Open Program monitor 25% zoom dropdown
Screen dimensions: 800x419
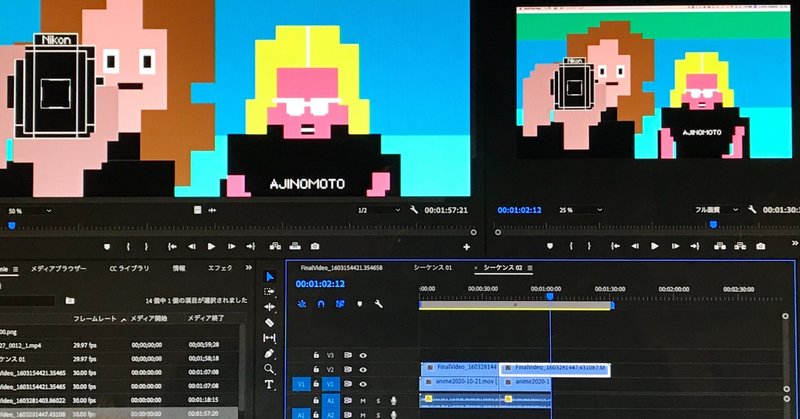[581, 210]
